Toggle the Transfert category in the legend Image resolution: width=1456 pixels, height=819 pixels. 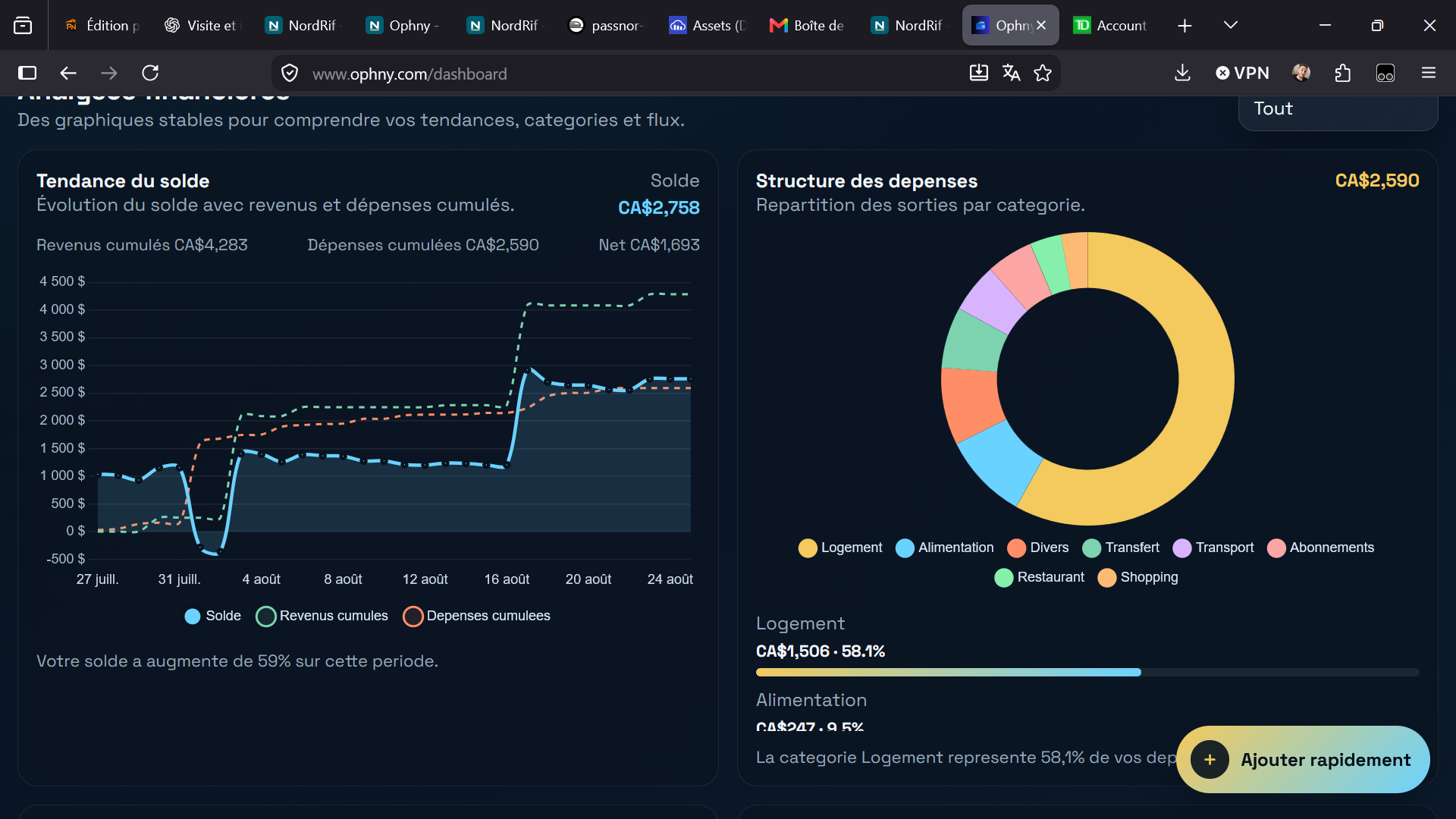(x=1121, y=548)
